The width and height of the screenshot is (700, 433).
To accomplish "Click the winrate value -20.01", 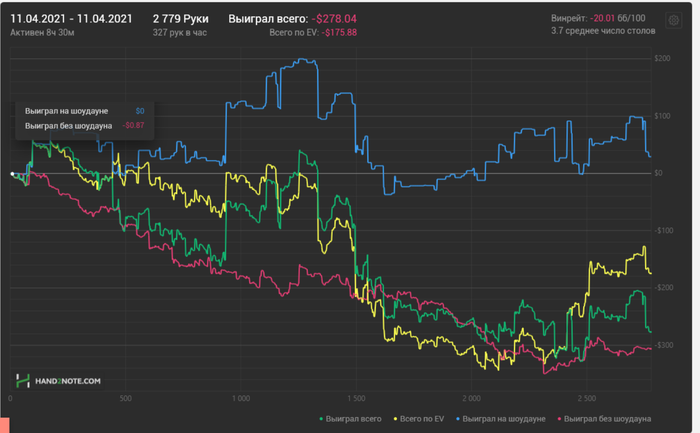I will click(x=602, y=18).
